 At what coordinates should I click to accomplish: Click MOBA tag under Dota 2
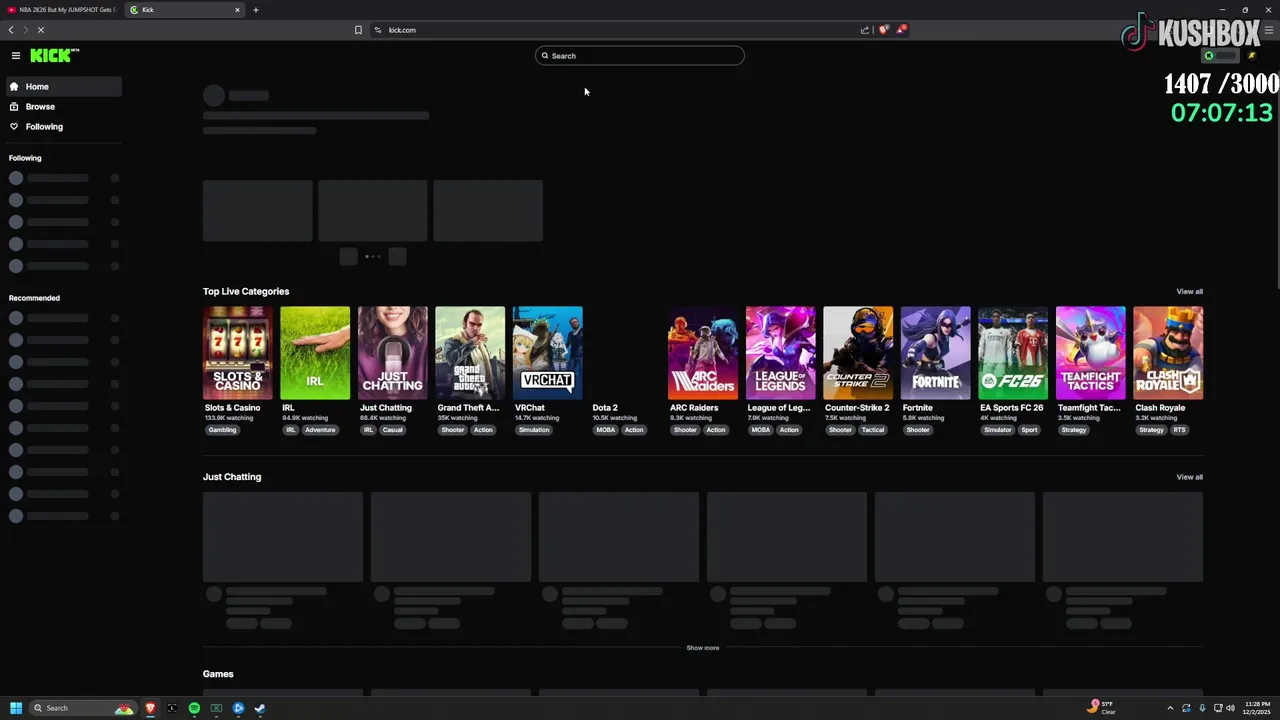606,430
